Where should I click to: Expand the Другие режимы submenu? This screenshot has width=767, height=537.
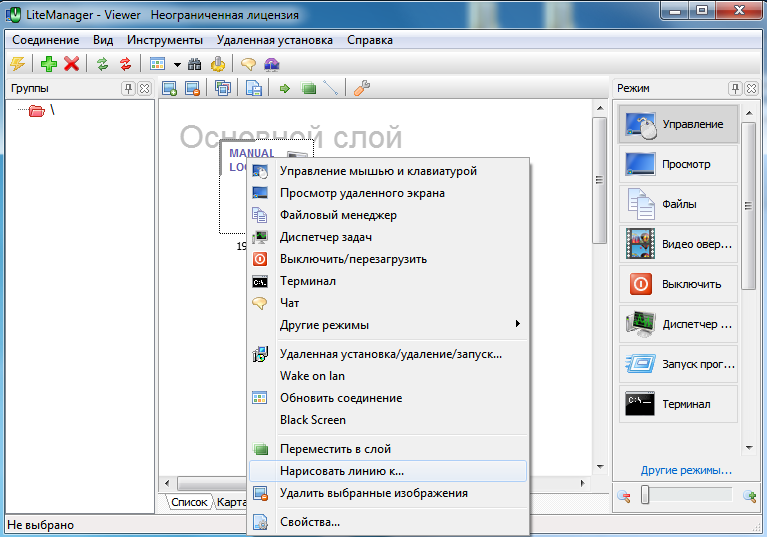pos(388,325)
